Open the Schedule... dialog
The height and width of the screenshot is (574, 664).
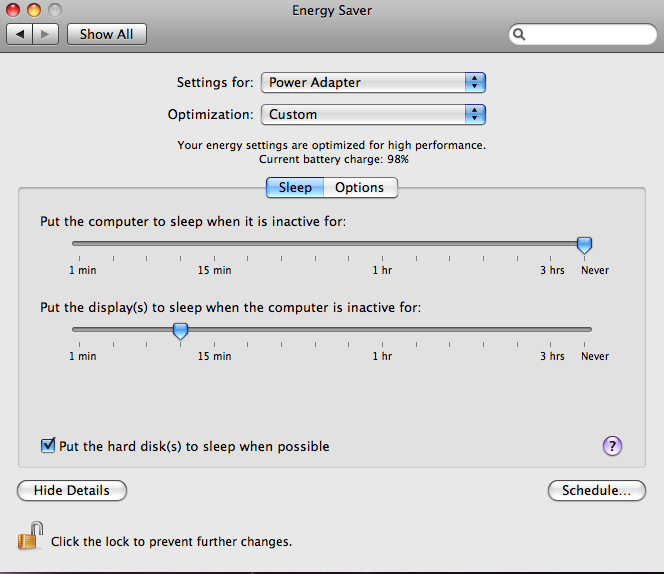tap(597, 490)
